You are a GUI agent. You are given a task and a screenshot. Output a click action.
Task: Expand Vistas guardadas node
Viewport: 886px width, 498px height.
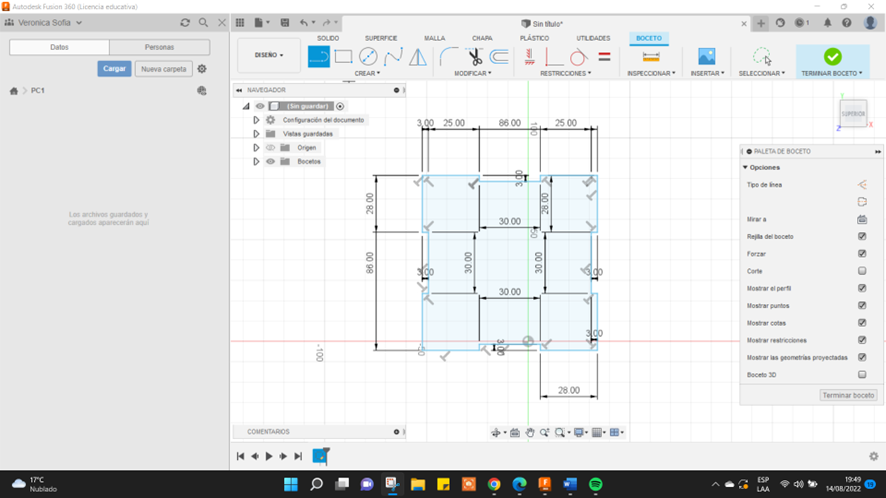tap(256, 134)
